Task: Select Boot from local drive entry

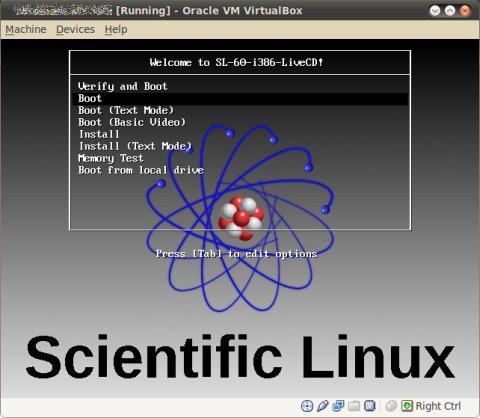Action: point(141,170)
